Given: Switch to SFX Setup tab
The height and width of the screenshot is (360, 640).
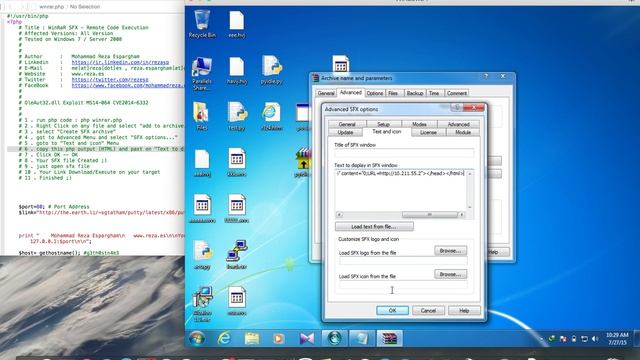Looking at the screenshot, I should pyautogui.click(x=383, y=124).
